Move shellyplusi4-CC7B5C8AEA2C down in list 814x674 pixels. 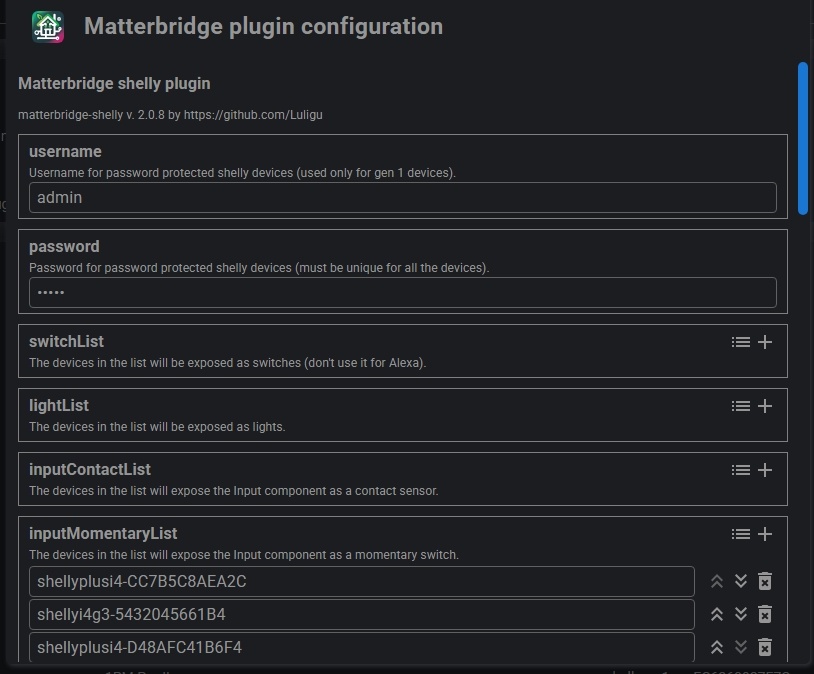pos(741,581)
